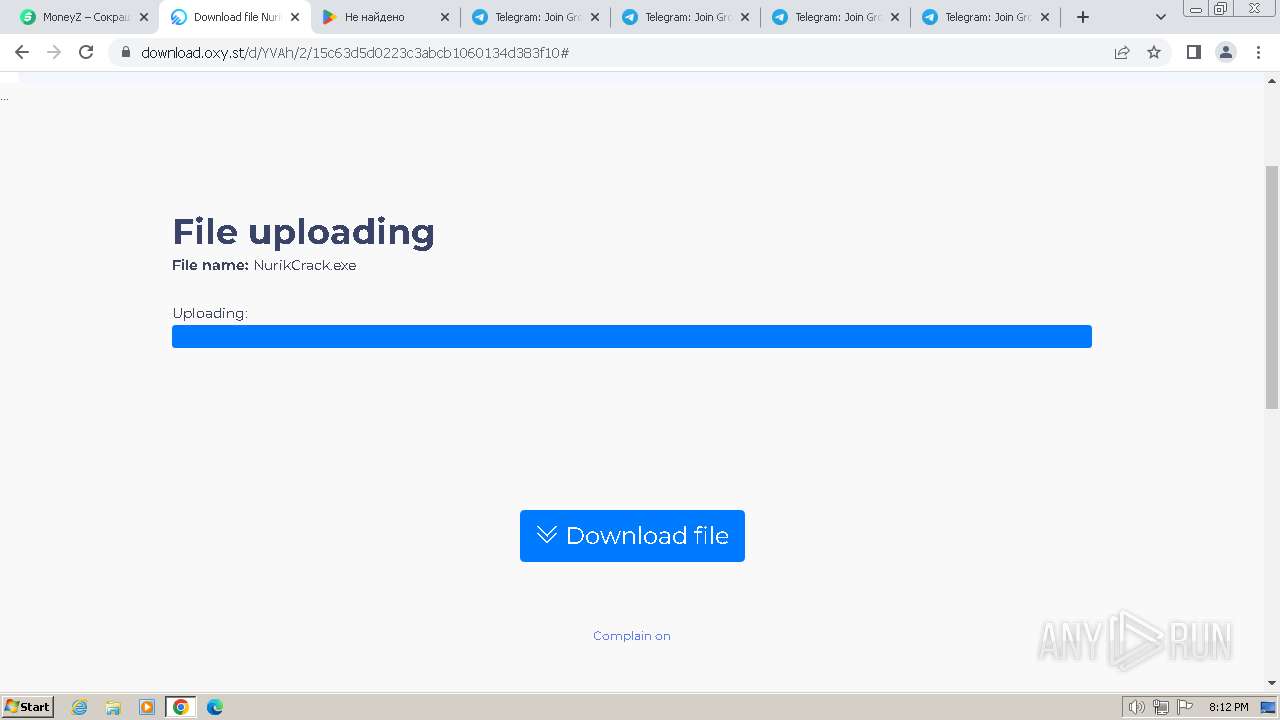The height and width of the screenshot is (720, 1280).
Task: Select the first Telegram: Join Group tab
Action: click(535, 17)
